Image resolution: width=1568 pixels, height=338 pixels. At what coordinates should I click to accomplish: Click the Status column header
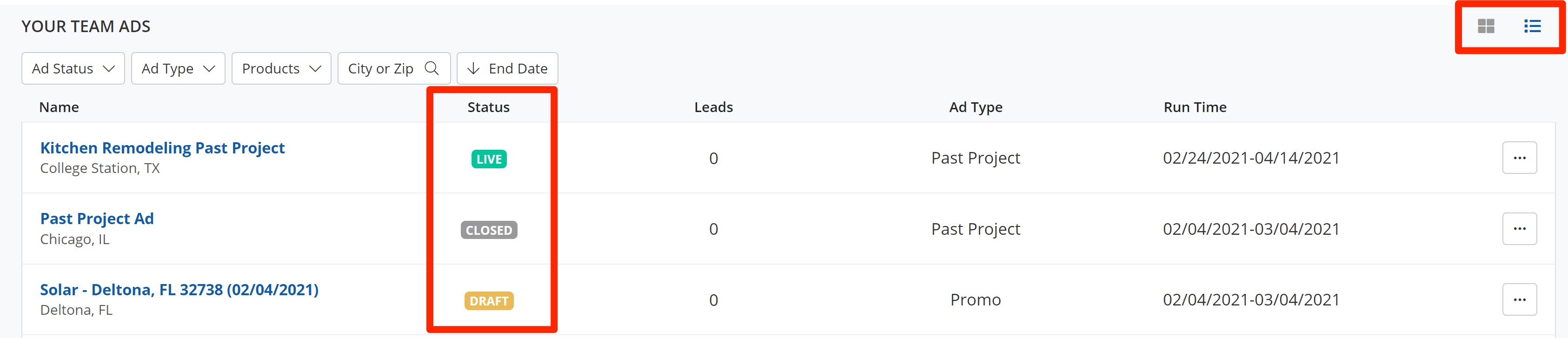tap(488, 107)
